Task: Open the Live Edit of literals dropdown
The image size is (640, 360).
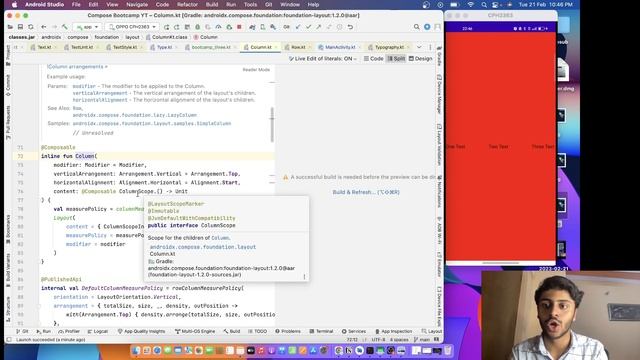Action: 322,59
